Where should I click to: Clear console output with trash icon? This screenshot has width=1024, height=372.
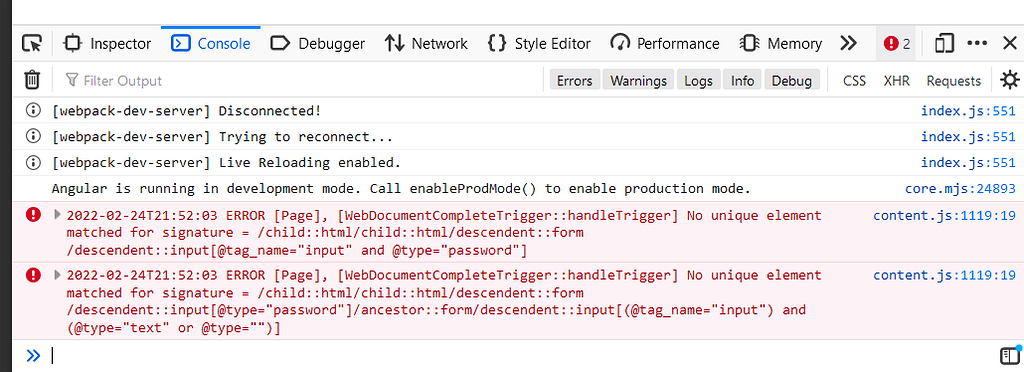pyautogui.click(x=32, y=80)
